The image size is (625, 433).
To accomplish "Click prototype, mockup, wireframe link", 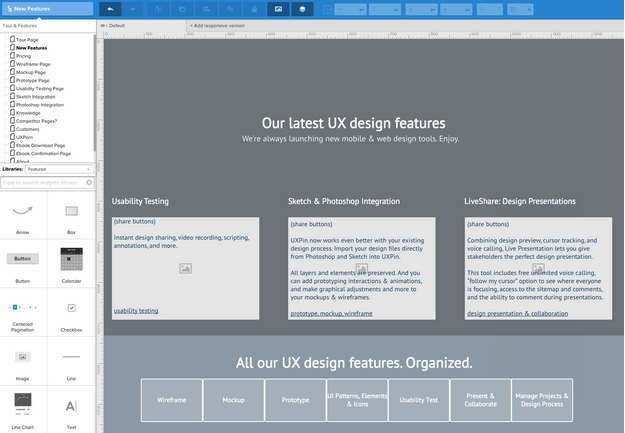I will (x=331, y=313).
